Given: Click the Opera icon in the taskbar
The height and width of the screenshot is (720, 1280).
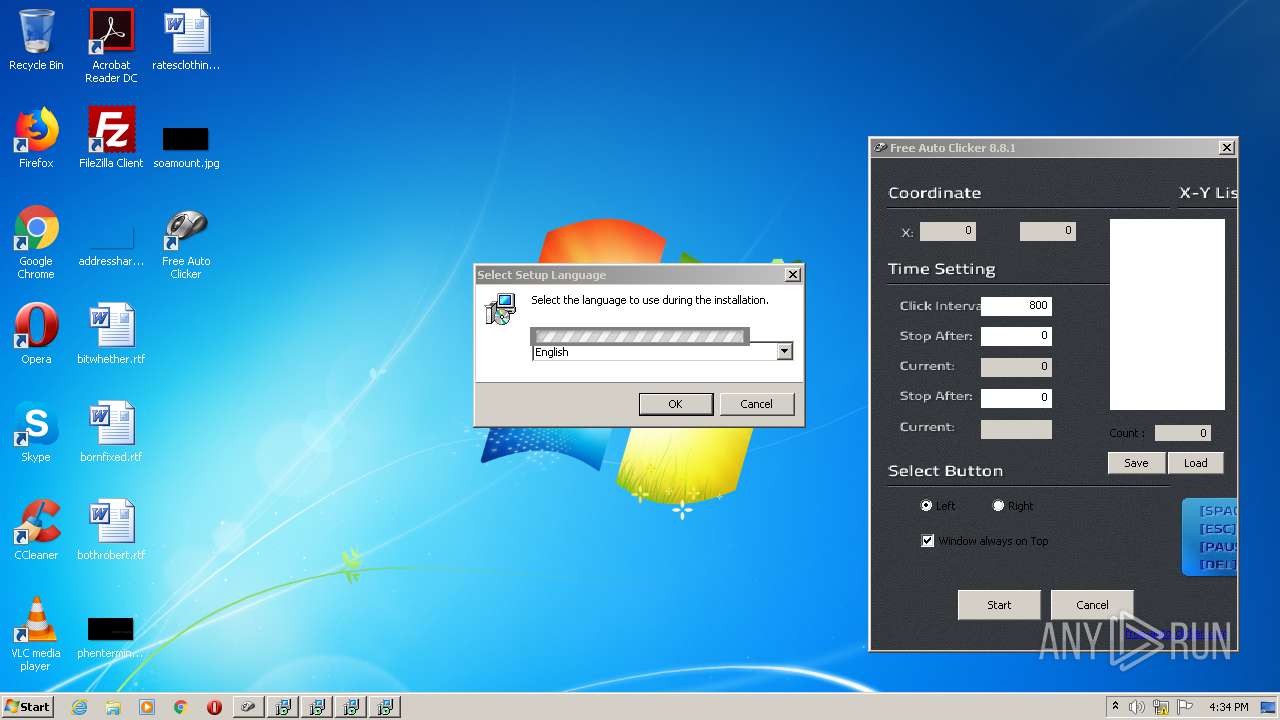Looking at the screenshot, I should tap(214, 707).
